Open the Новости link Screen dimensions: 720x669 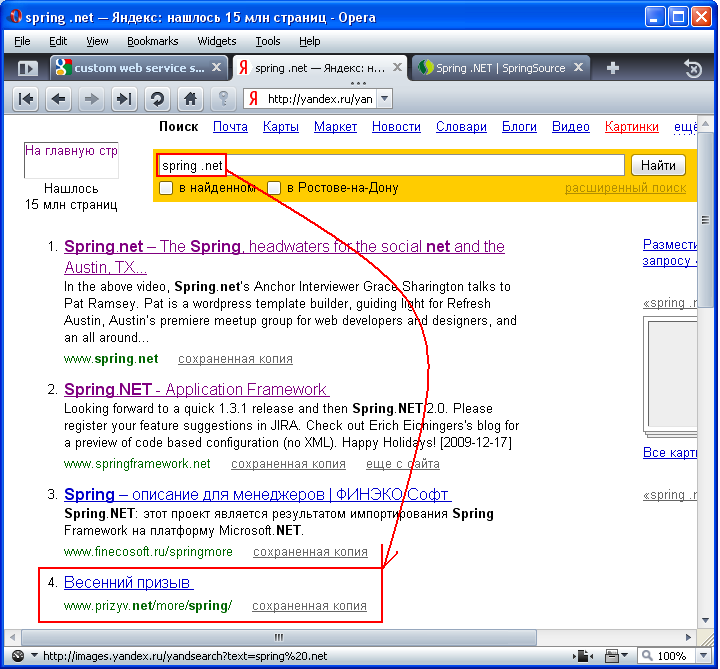click(x=396, y=127)
